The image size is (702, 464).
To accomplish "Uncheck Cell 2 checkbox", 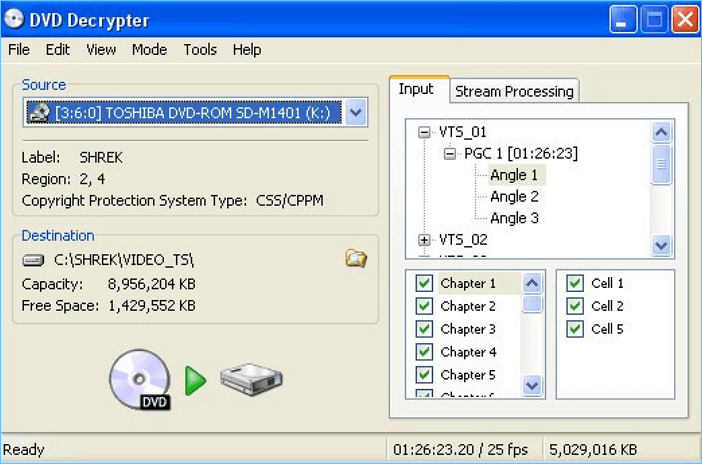I will pos(575,306).
